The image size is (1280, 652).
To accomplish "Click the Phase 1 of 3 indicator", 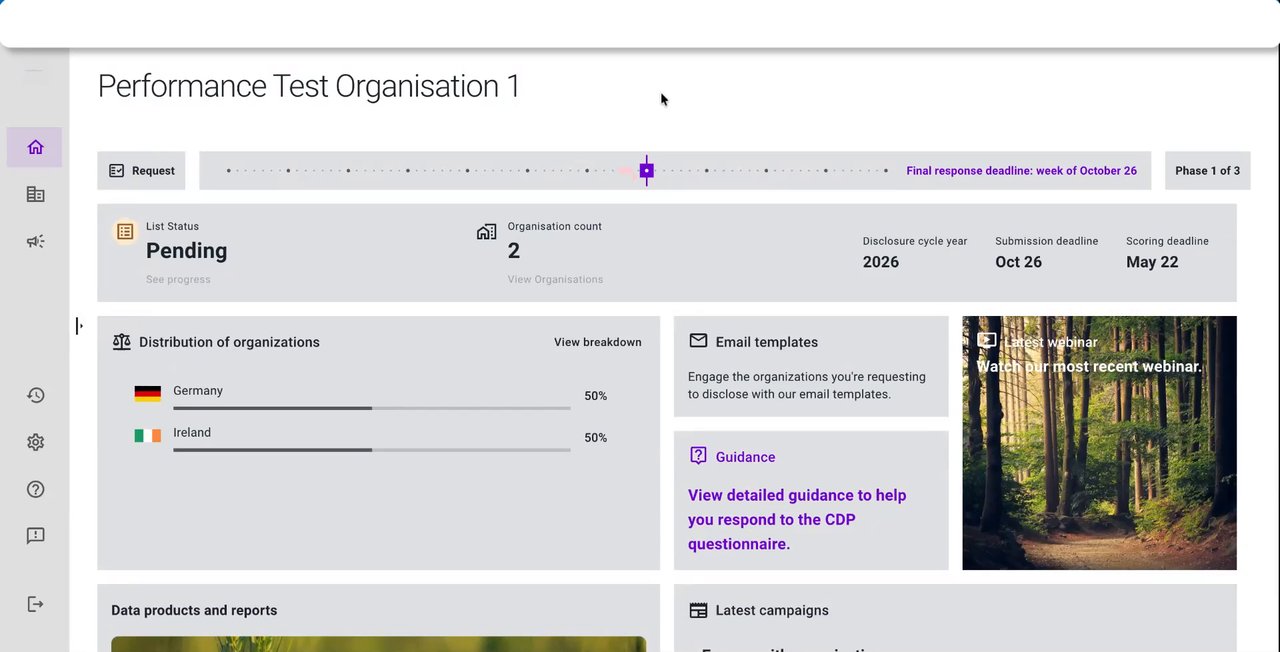I will [x=1207, y=171].
